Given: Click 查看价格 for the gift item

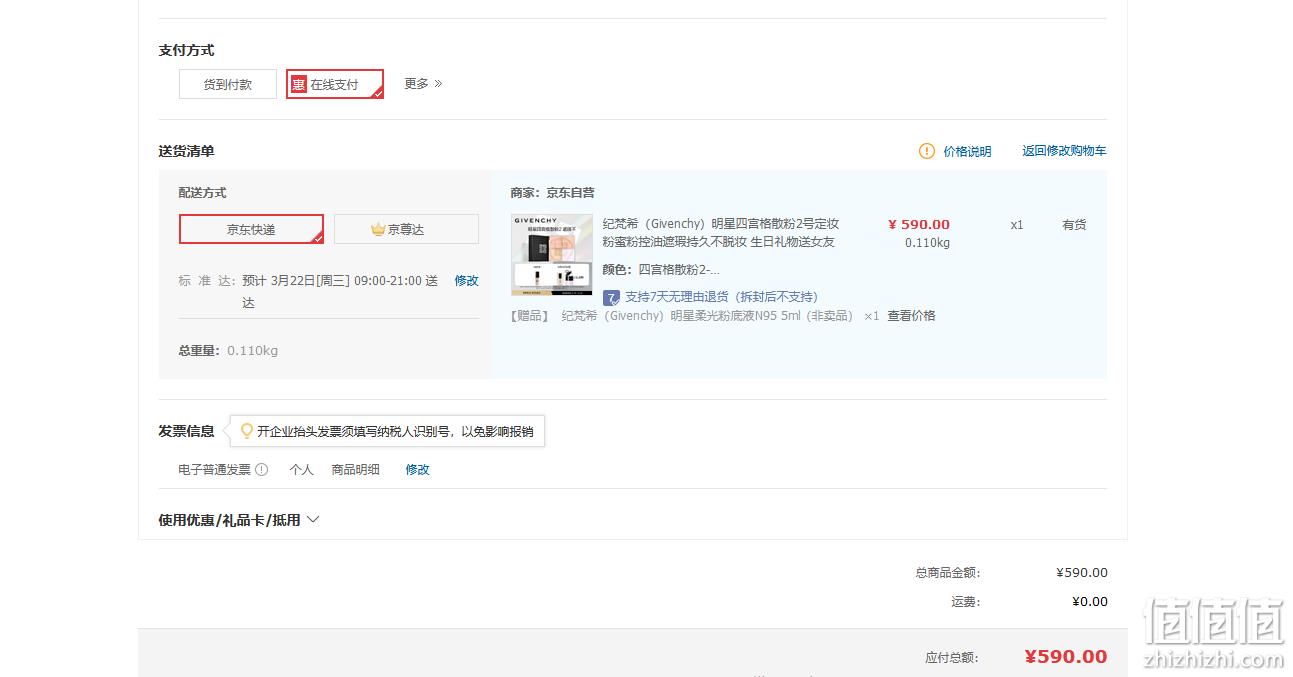Looking at the screenshot, I should (911, 316).
